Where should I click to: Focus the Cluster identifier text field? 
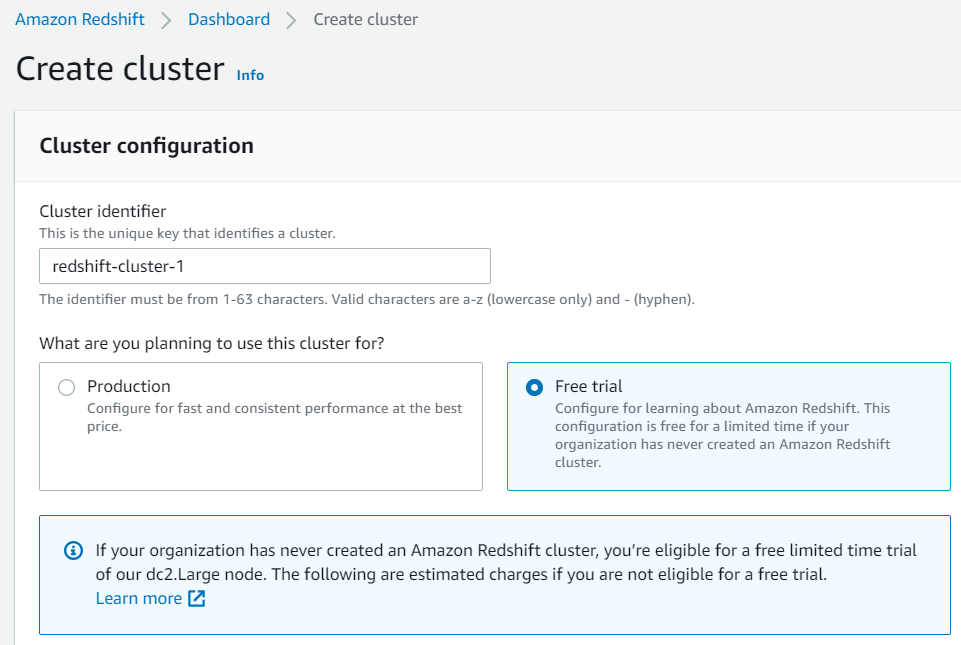click(265, 266)
